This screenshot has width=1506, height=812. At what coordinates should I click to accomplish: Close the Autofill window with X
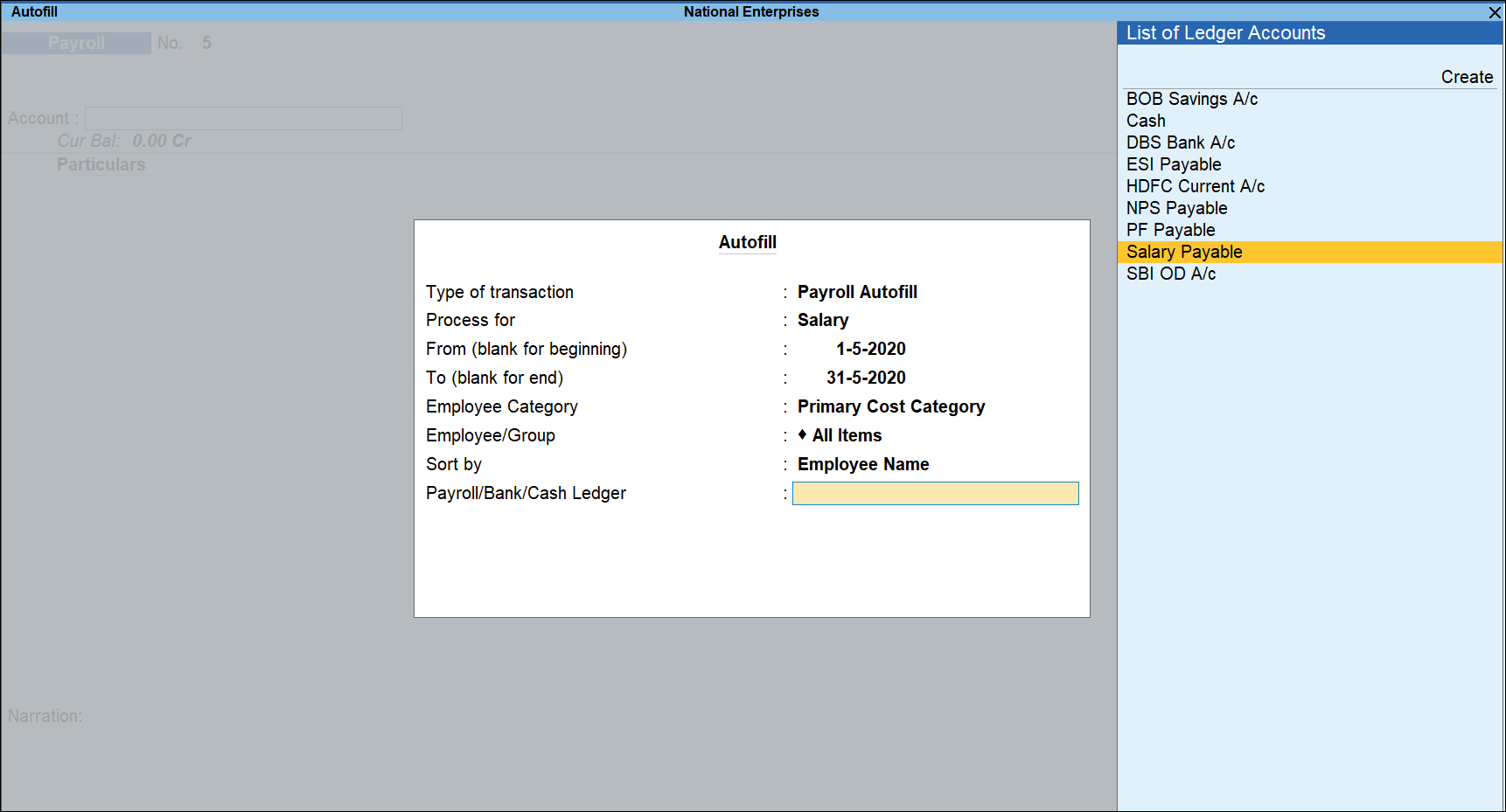[x=1495, y=12]
